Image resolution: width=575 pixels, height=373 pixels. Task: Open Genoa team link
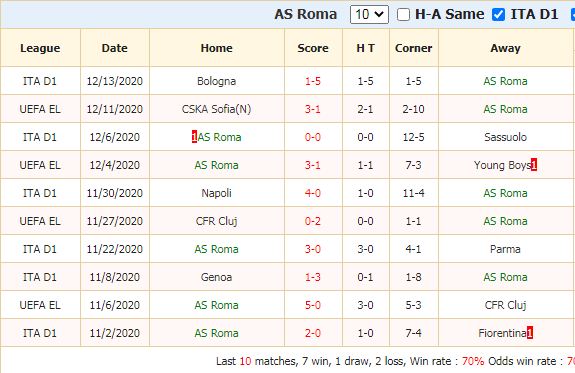point(216,277)
